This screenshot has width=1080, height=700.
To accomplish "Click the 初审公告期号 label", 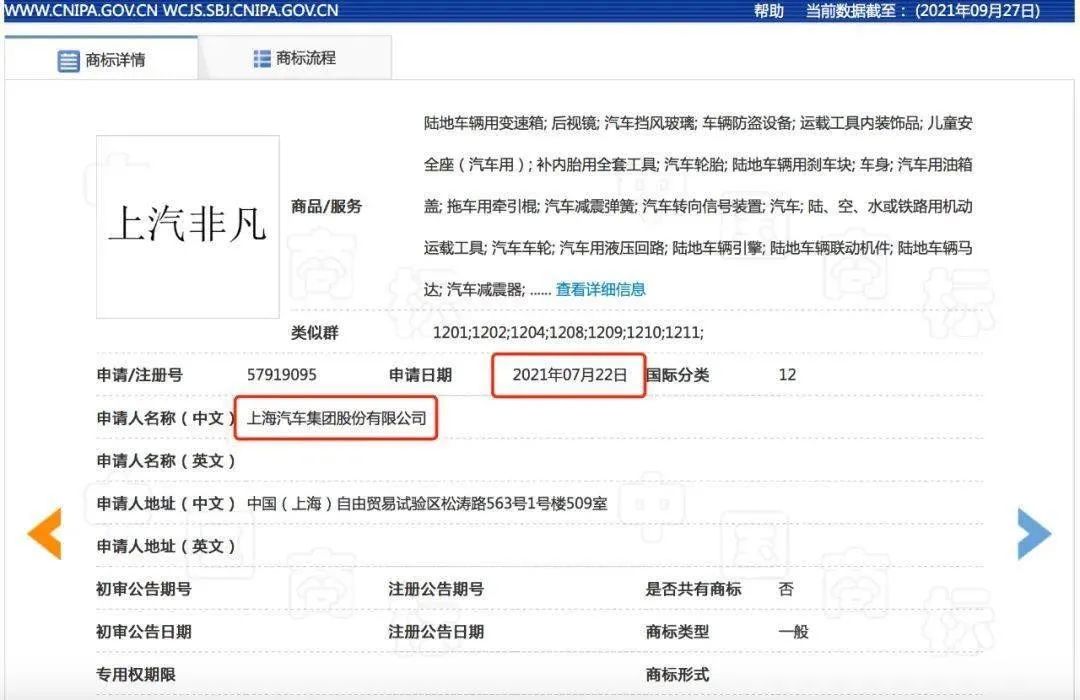I will tap(144, 589).
